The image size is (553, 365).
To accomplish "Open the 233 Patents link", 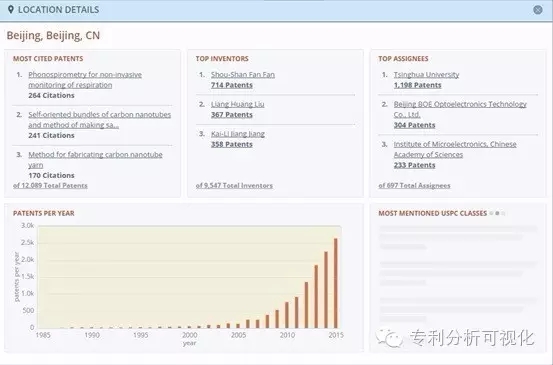I will pyautogui.click(x=414, y=165).
